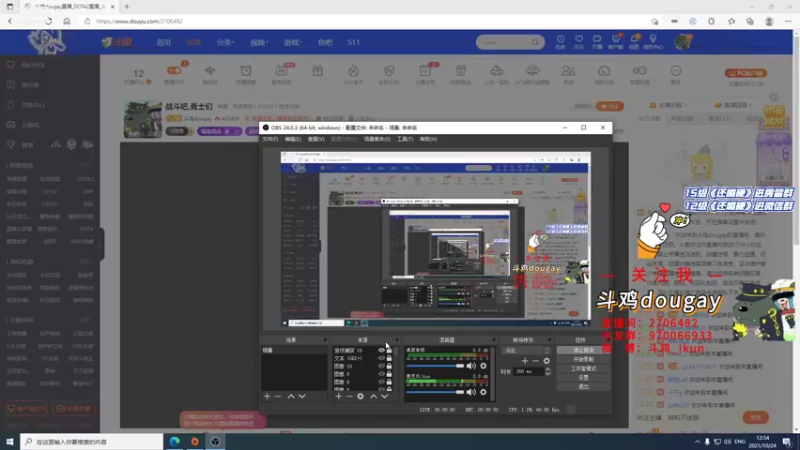This screenshot has width=800, height=450.
Task: Click 停止推流 button in OBS controls
Action: click(x=583, y=350)
